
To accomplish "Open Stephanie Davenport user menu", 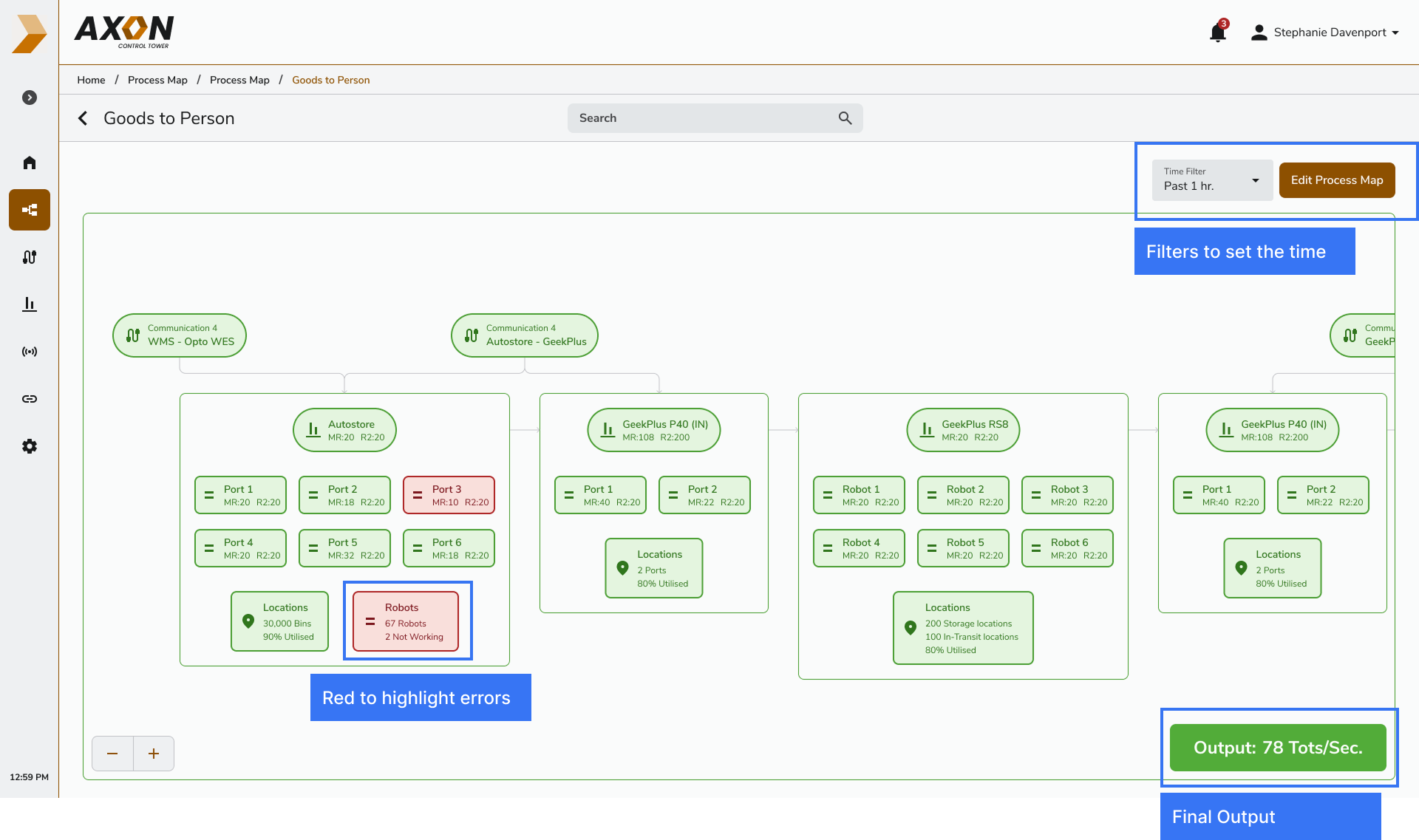I will coord(1324,33).
